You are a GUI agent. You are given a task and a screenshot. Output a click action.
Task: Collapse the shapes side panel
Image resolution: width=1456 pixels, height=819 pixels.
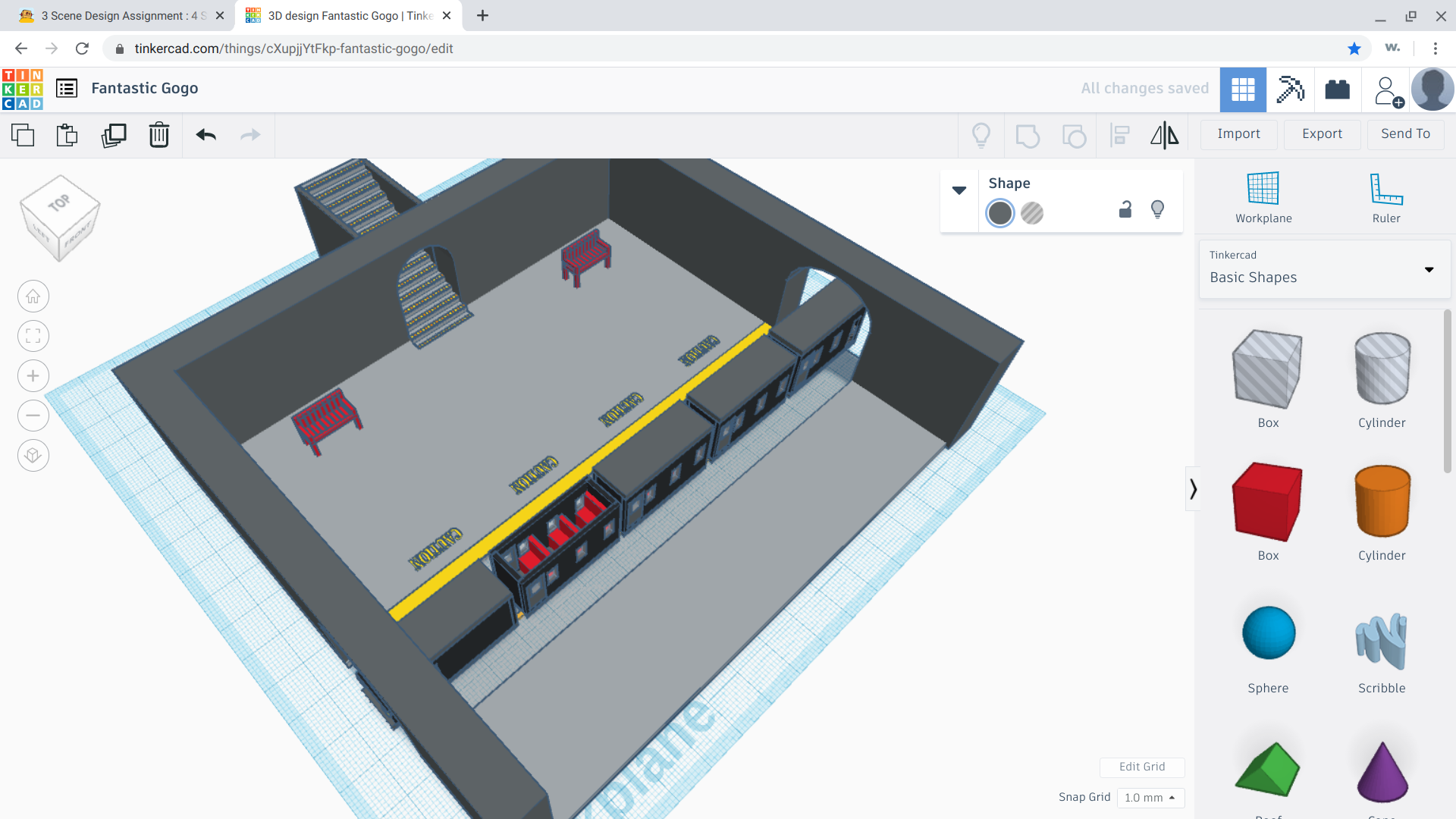click(x=1194, y=489)
